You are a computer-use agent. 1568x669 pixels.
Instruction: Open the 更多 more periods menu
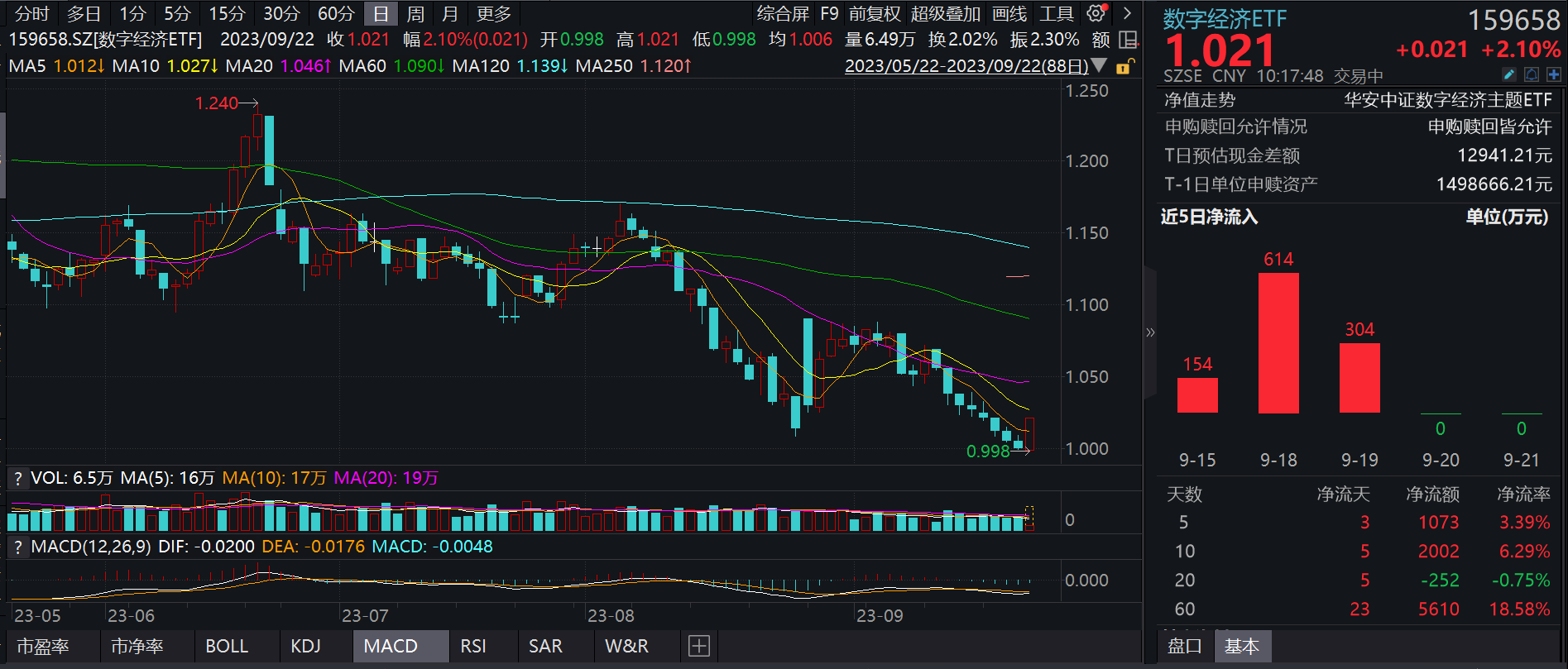click(x=494, y=14)
